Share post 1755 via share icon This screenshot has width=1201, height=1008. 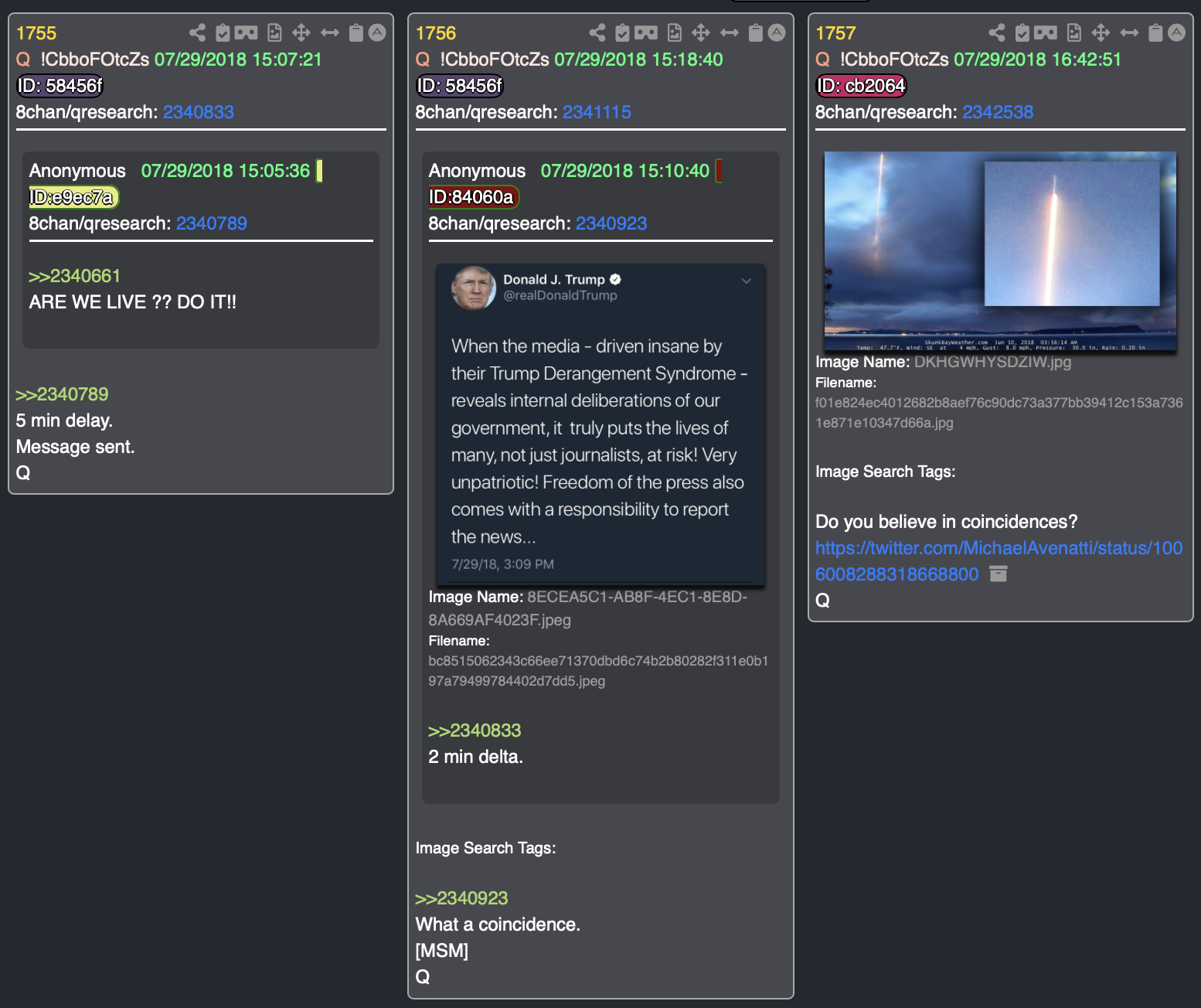[198, 32]
